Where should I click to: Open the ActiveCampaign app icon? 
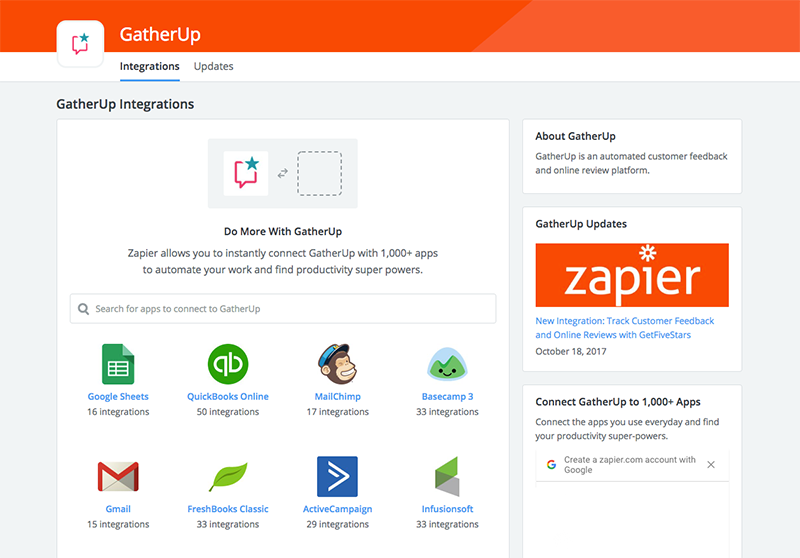[337, 476]
